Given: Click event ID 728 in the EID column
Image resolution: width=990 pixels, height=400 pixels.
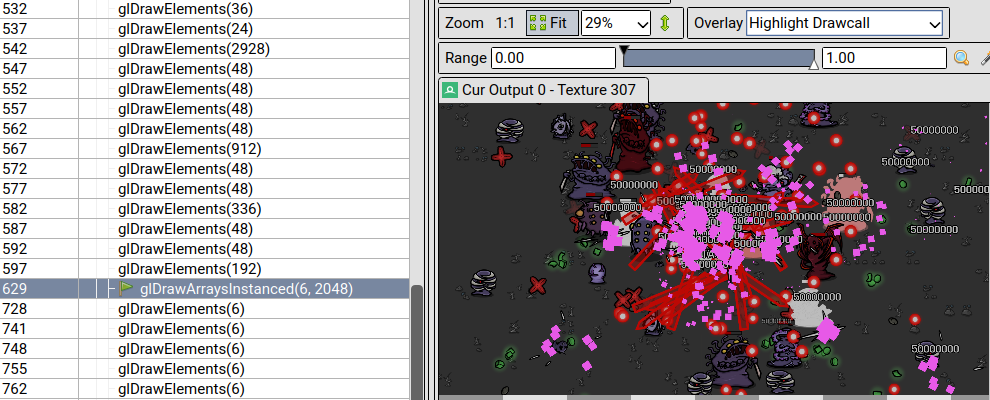Looking at the screenshot, I should [15, 309].
